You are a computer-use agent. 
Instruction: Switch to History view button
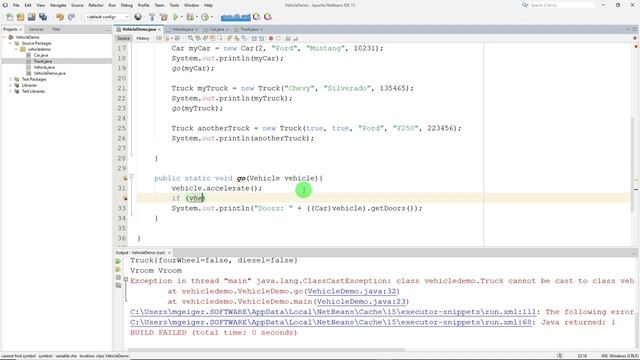pyautogui.click(x=143, y=38)
